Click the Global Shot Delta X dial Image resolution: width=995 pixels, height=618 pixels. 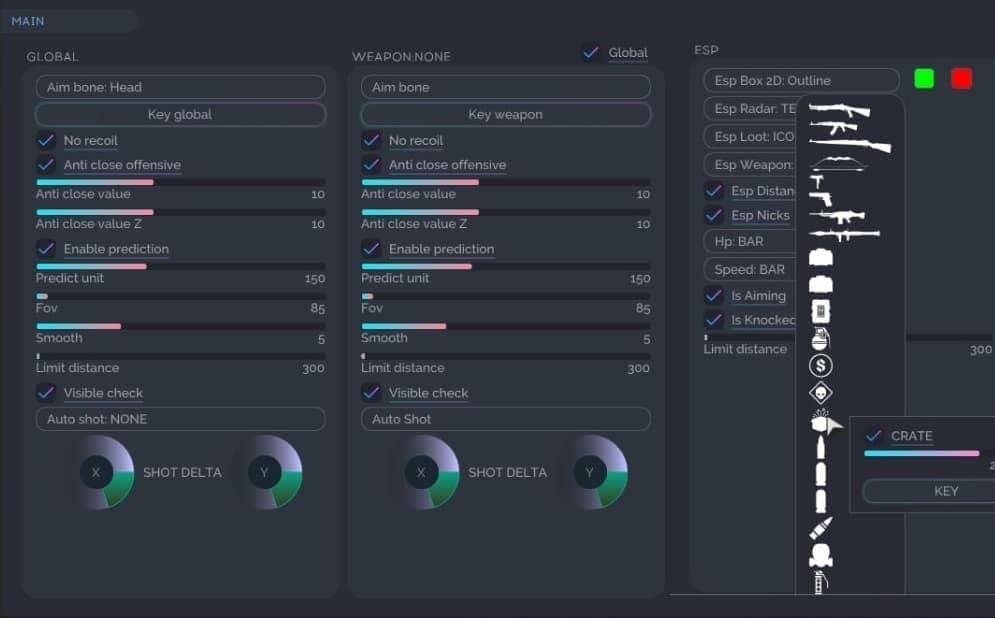[x=97, y=472]
